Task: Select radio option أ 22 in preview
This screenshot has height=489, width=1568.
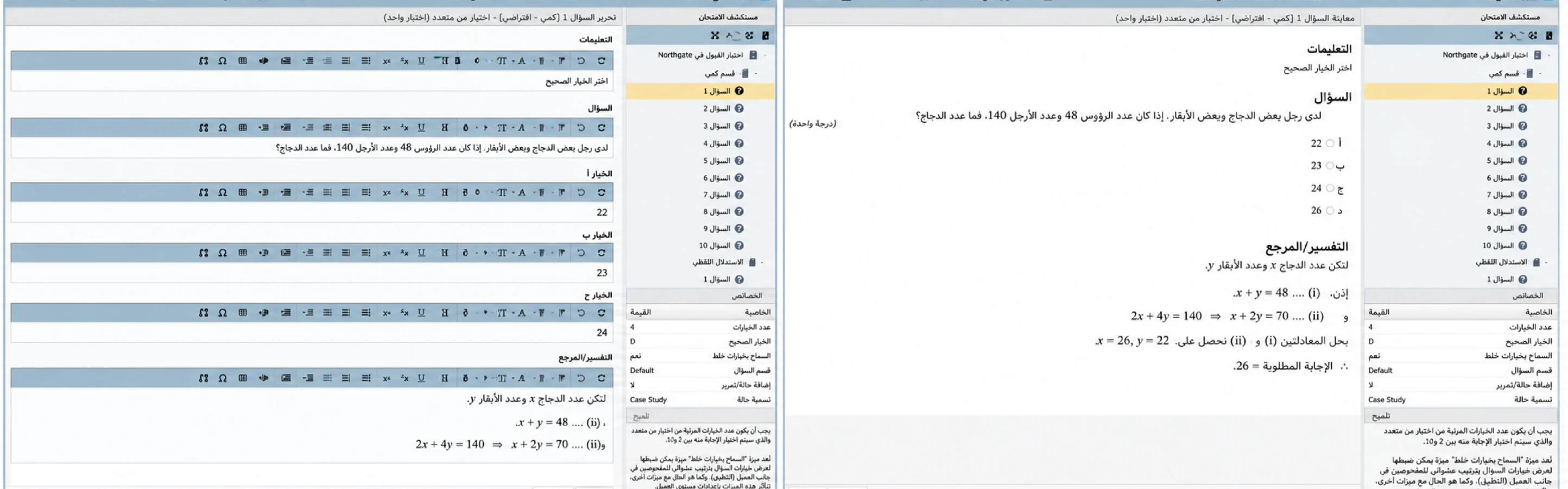Action: (x=1330, y=144)
